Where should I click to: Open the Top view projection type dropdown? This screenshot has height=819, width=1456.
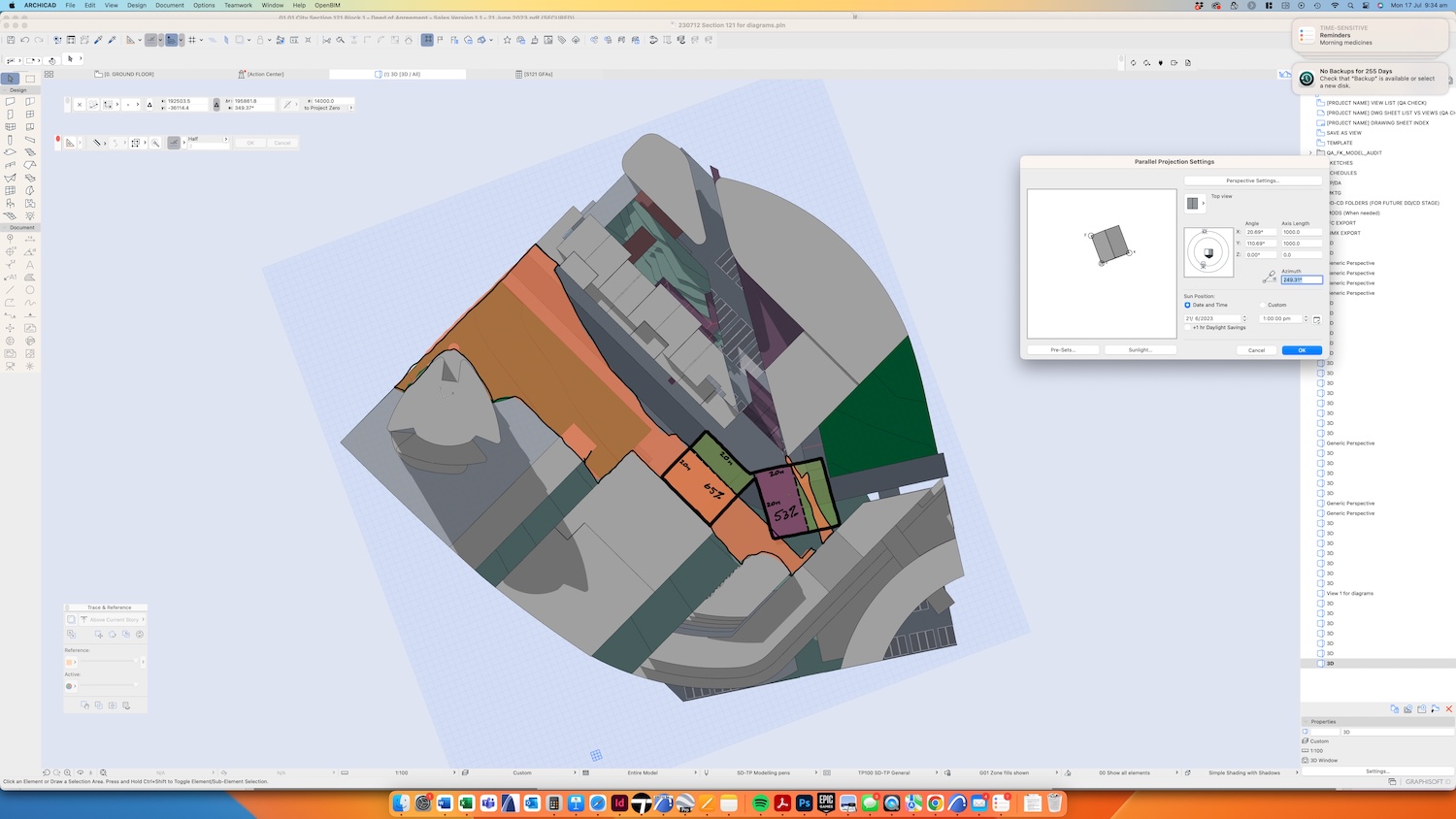[x=1195, y=203]
